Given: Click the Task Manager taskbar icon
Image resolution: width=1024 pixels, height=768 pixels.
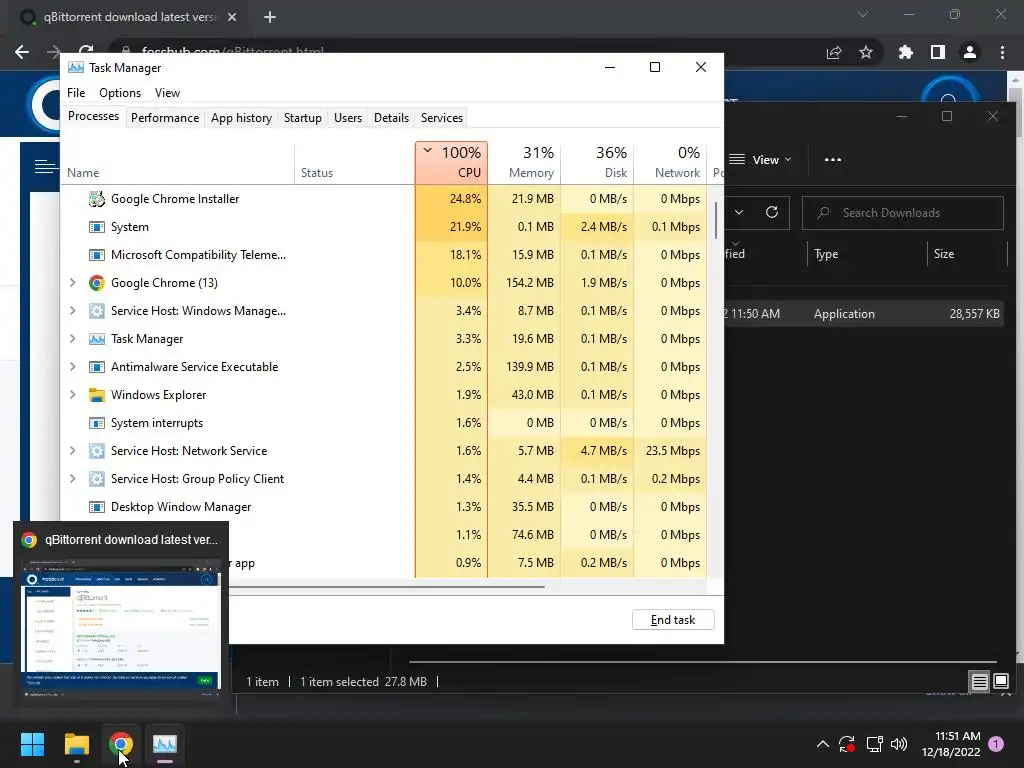Looking at the screenshot, I should (x=165, y=744).
